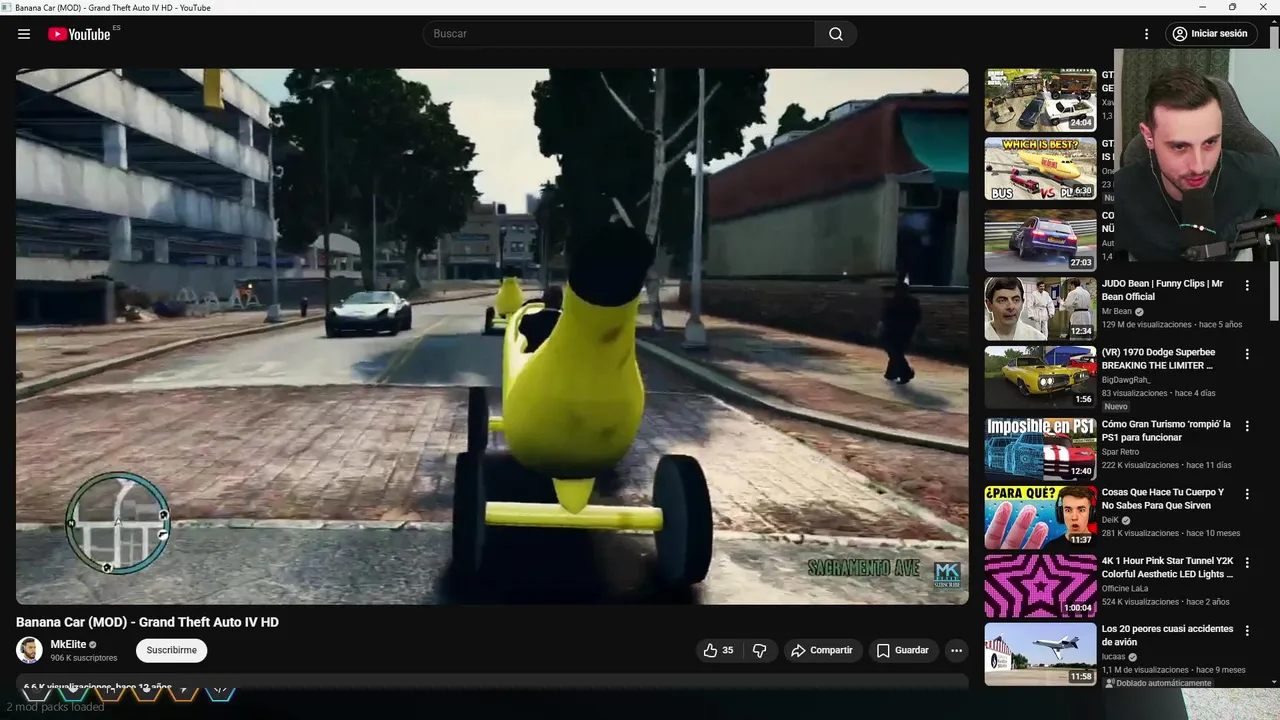Image resolution: width=1280 pixels, height=720 pixels.
Task: Click the Doblado automáticamente label
Action: pos(1158,683)
